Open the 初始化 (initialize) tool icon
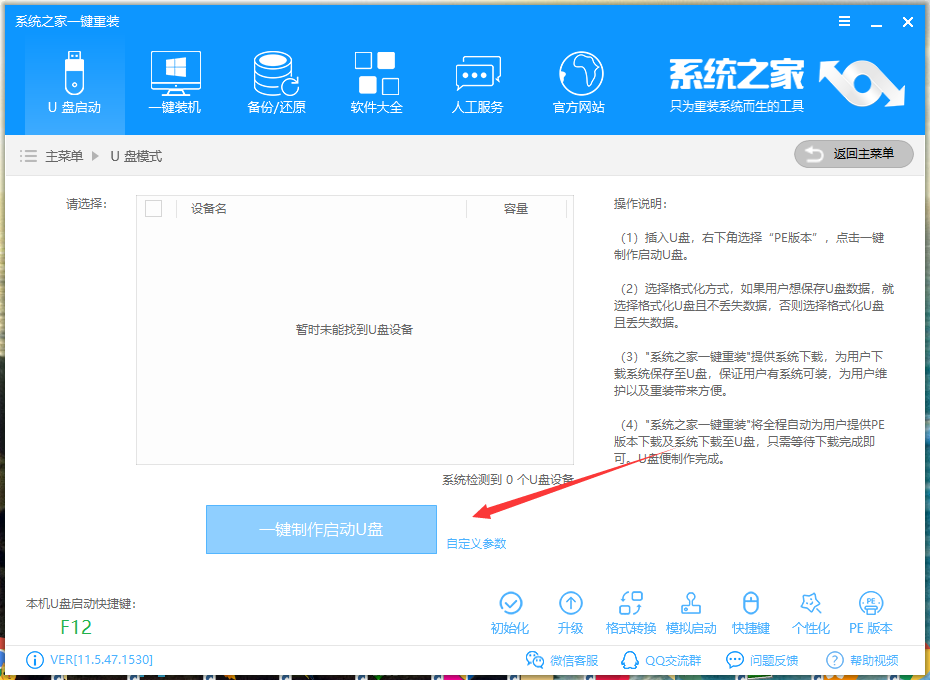 click(510, 604)
